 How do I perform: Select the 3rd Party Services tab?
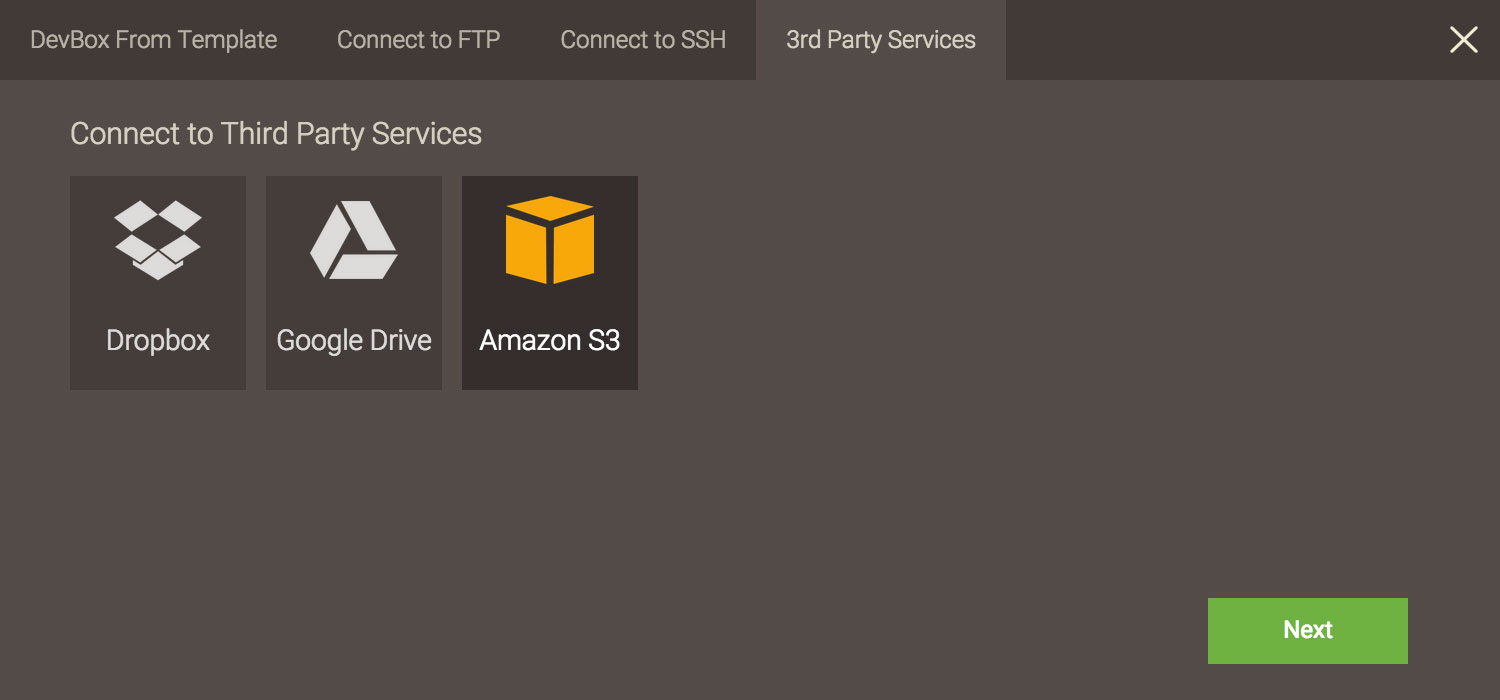pos(881,40)
